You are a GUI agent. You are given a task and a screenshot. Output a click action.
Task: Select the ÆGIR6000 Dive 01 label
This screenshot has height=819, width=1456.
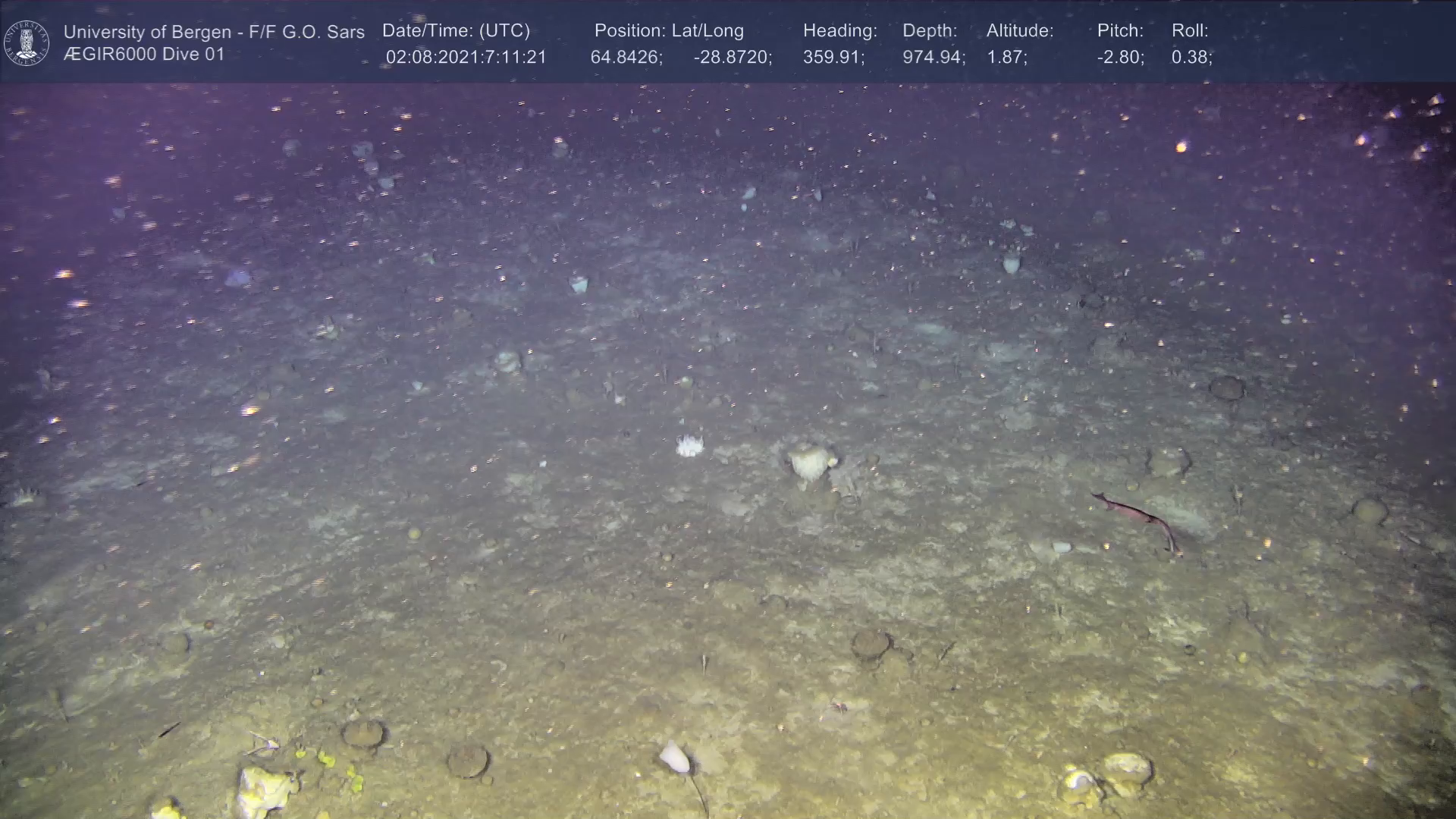144,55
